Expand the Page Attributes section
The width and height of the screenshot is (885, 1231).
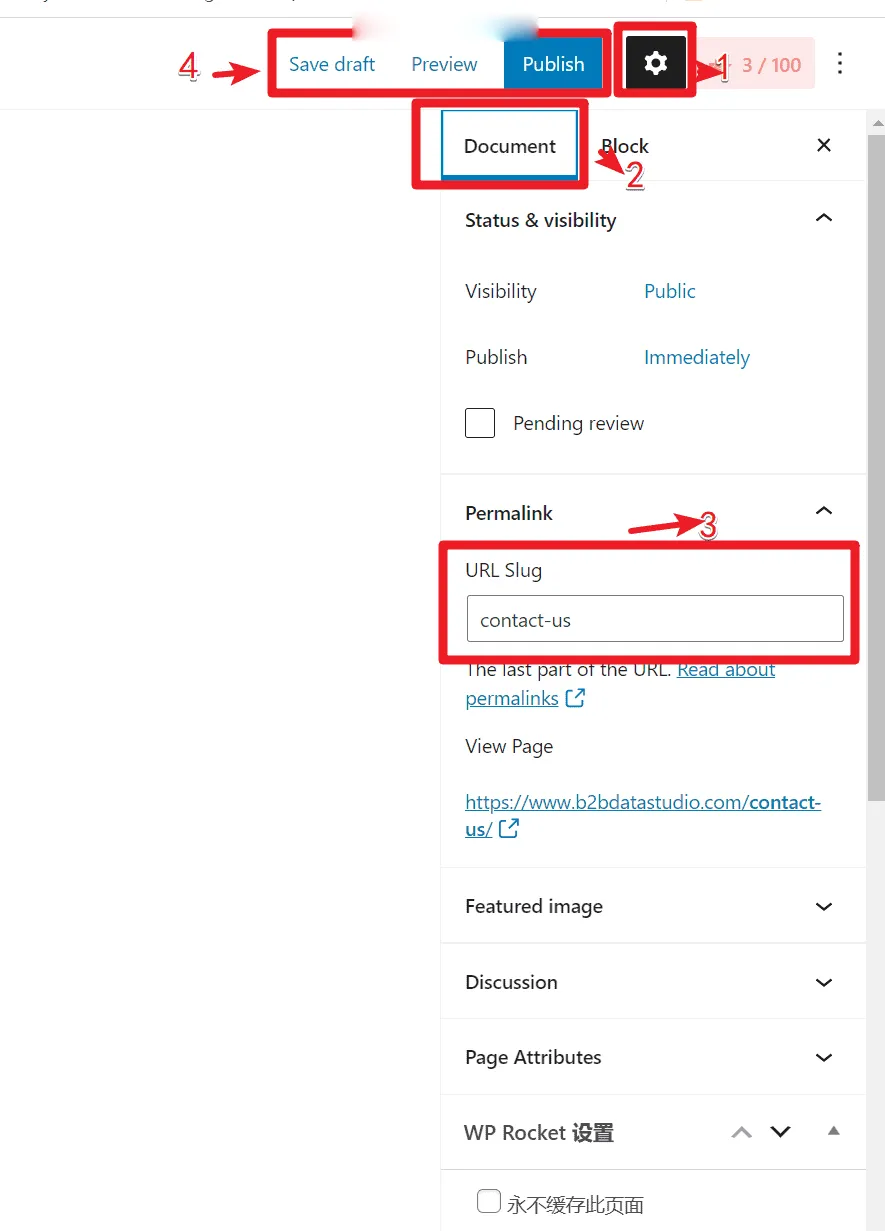coord(653,1057)
